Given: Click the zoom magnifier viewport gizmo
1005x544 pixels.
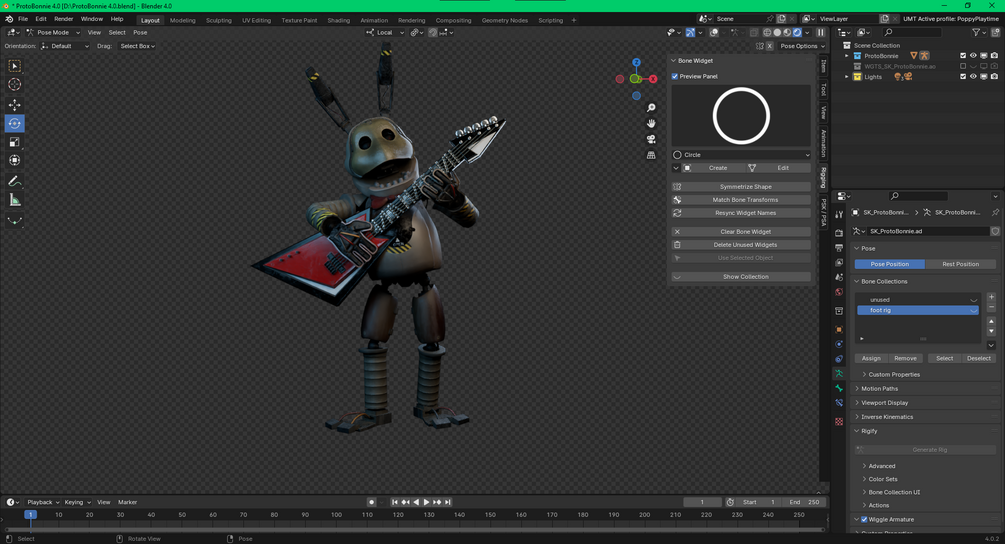Looking at the screenshot, I should pyautogui.click(x=651, y=108).
